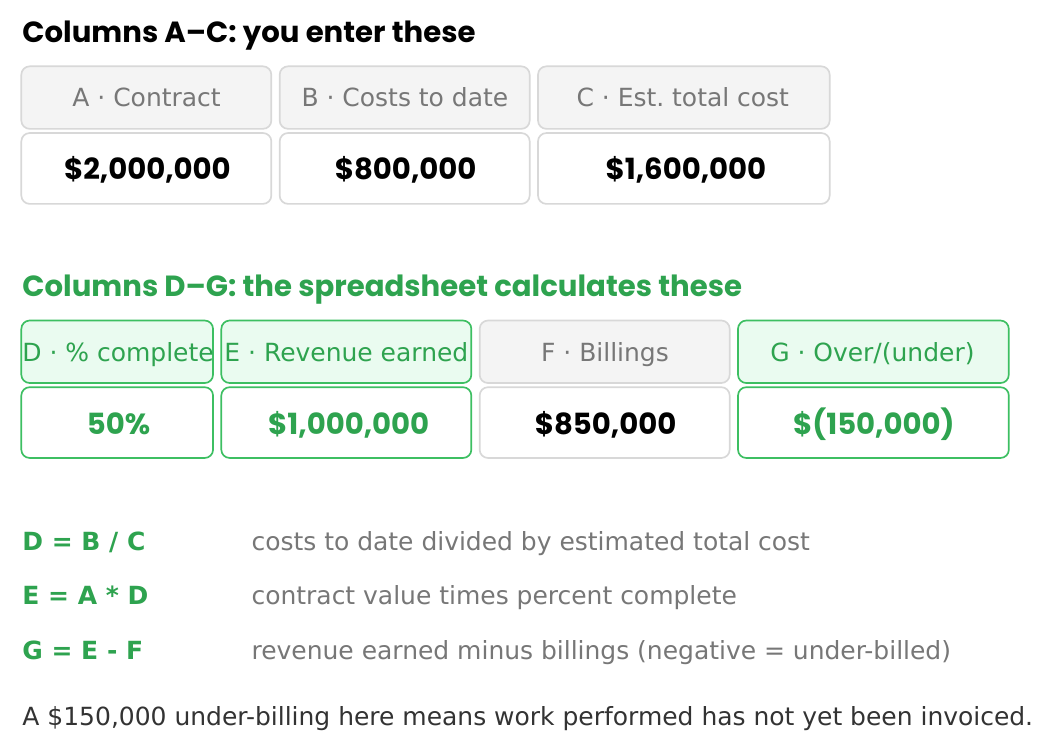Click the 50% percent complete cell
This screenshot has height=751, width=1051.
(x=117, y=423)
